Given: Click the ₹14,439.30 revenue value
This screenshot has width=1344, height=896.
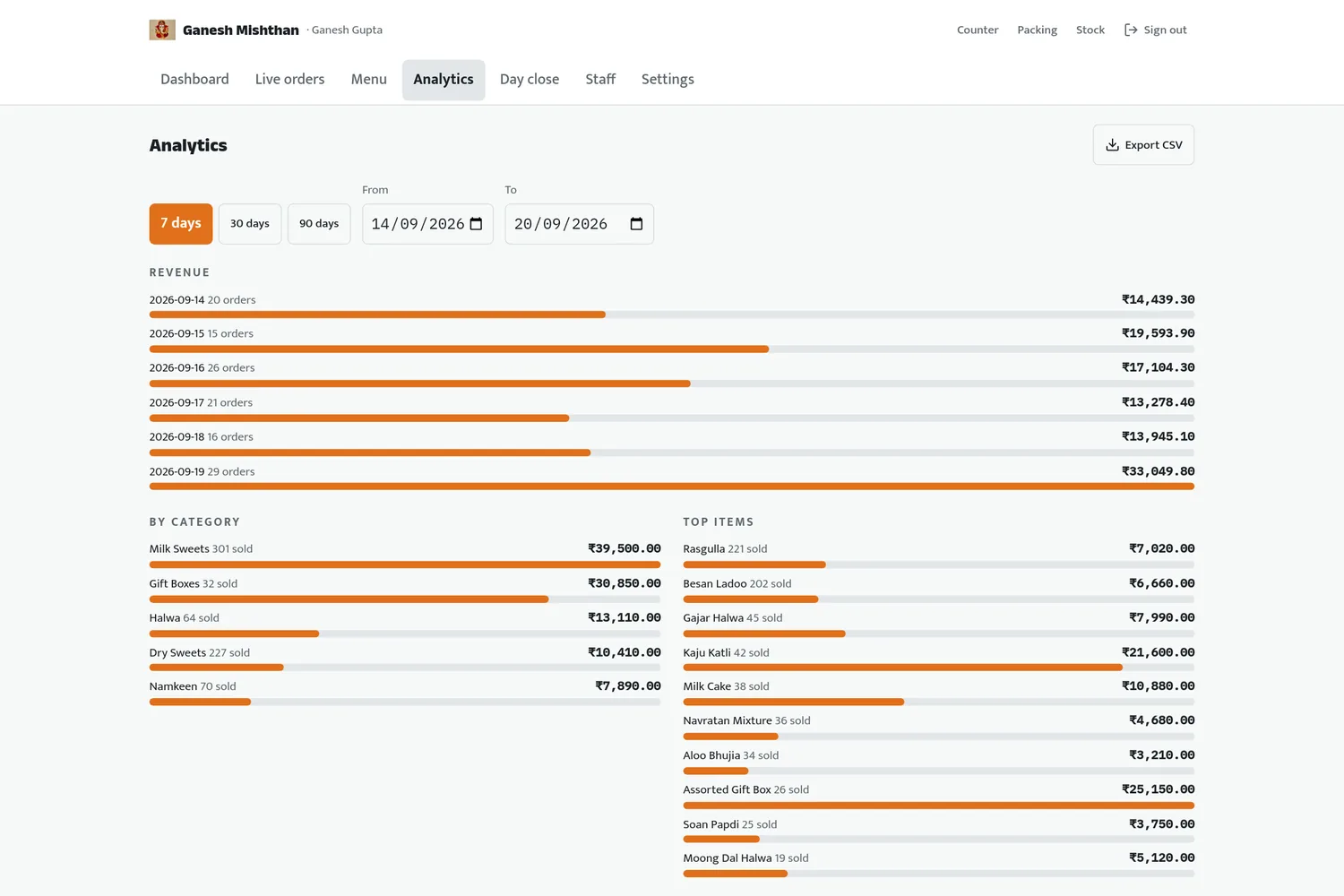Looking at the screenshot, I should tap(1158, 299).
